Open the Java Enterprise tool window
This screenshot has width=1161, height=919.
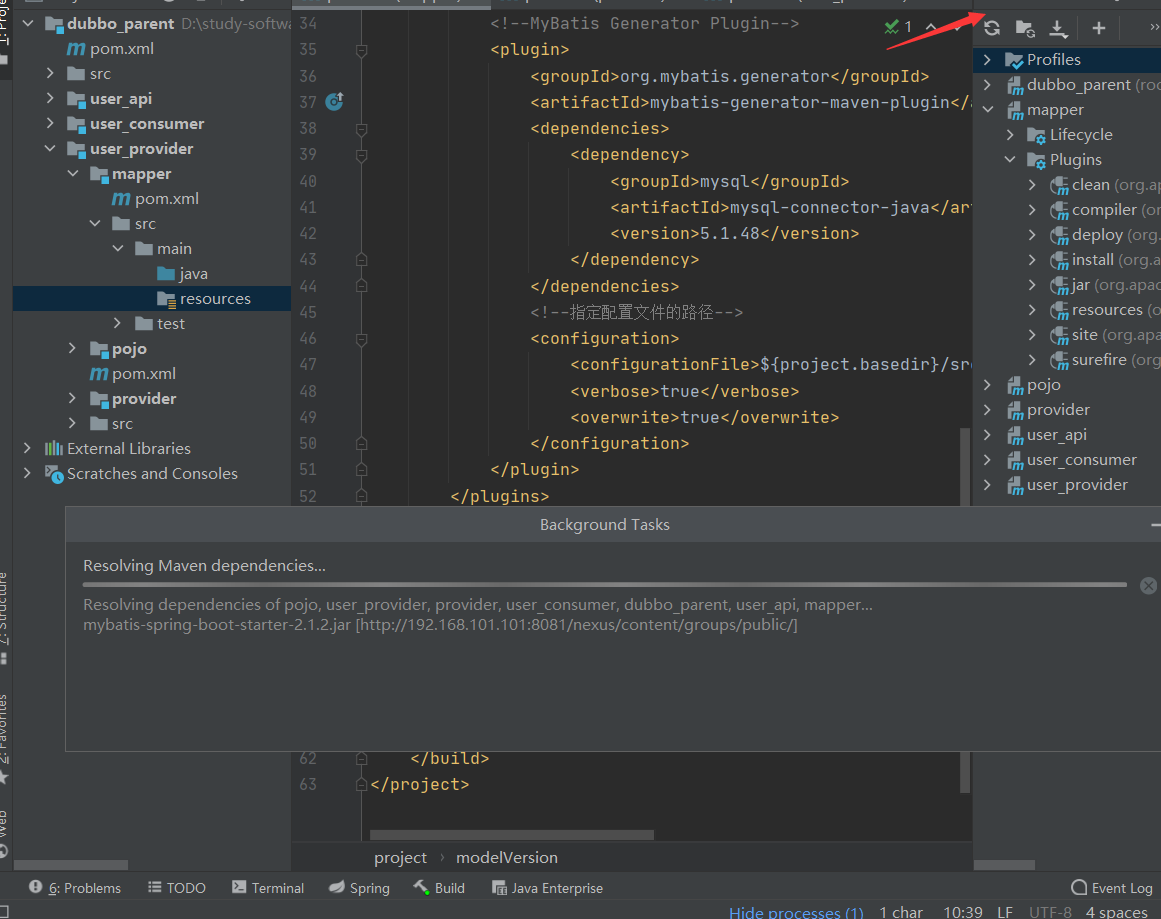point(548,888)
